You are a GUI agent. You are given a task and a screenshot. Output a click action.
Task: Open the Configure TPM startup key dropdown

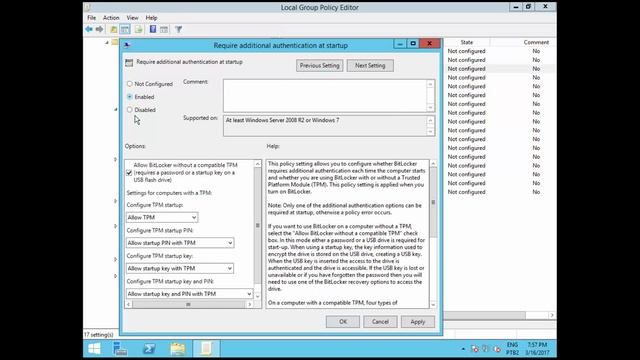(180, 269)
